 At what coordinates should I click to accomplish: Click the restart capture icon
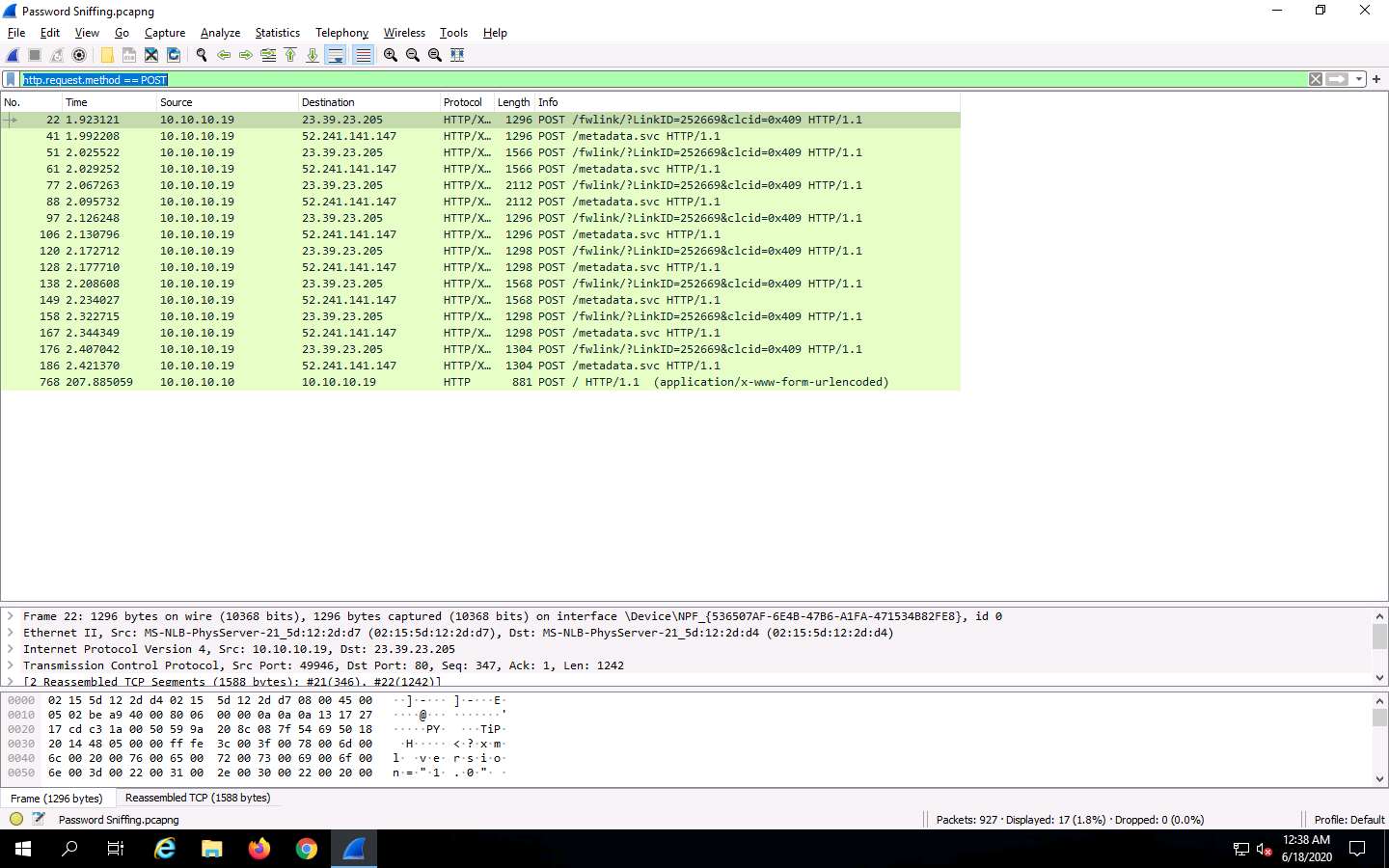pos(57,55)
